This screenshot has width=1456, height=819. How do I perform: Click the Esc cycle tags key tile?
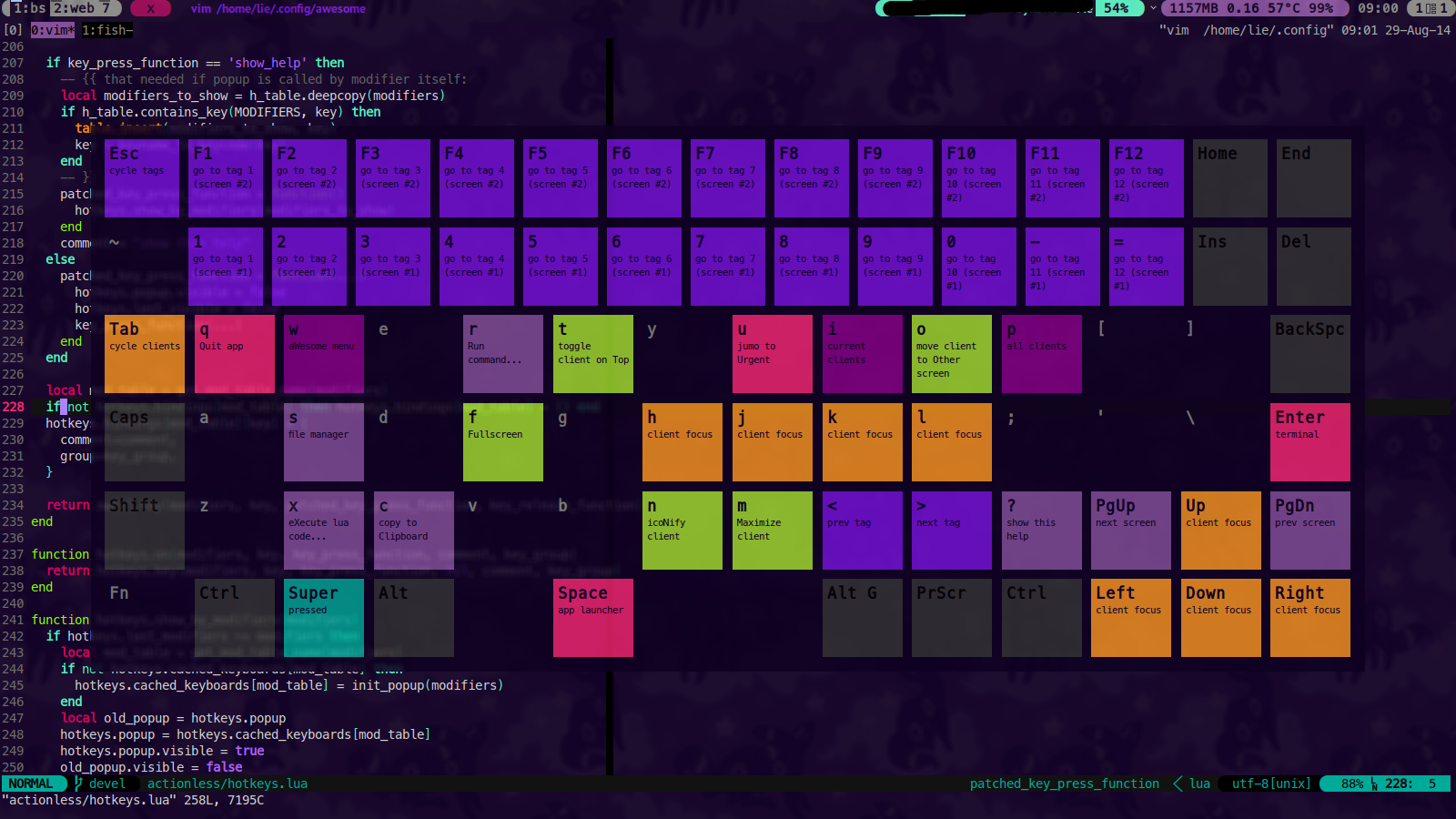point(142,178)
